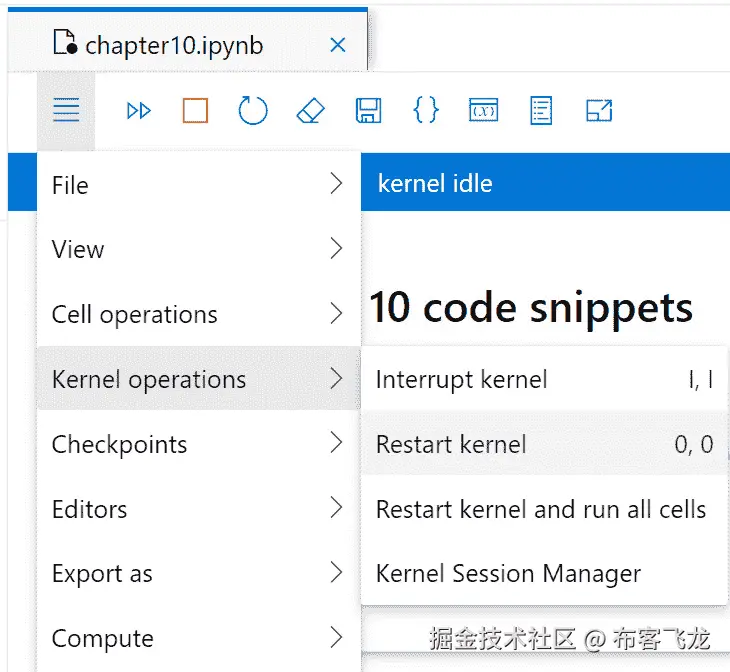Open the Compute submenu
730x672 pixels.
[x=199, y=638]
